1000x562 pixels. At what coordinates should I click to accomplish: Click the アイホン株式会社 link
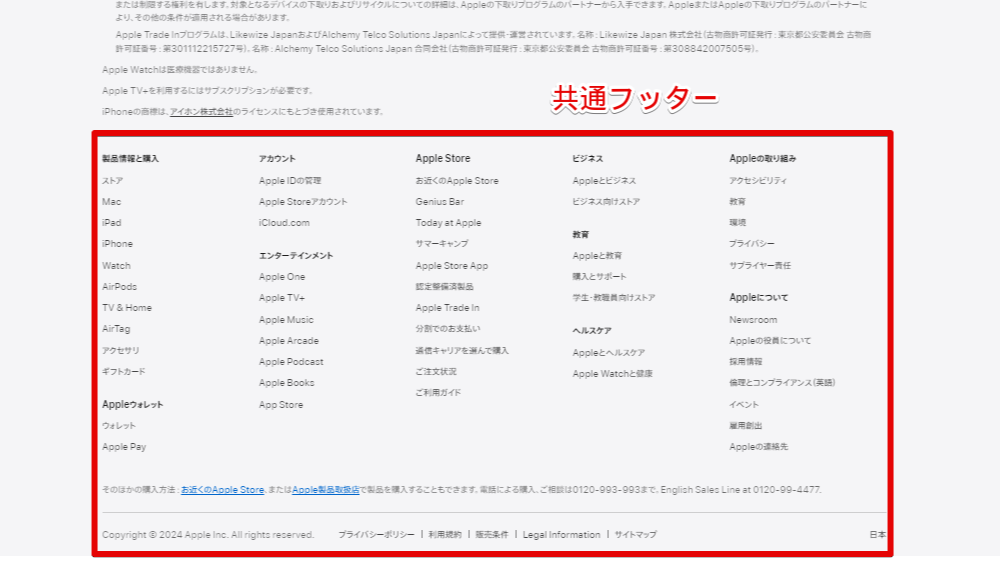pos(202,112)
